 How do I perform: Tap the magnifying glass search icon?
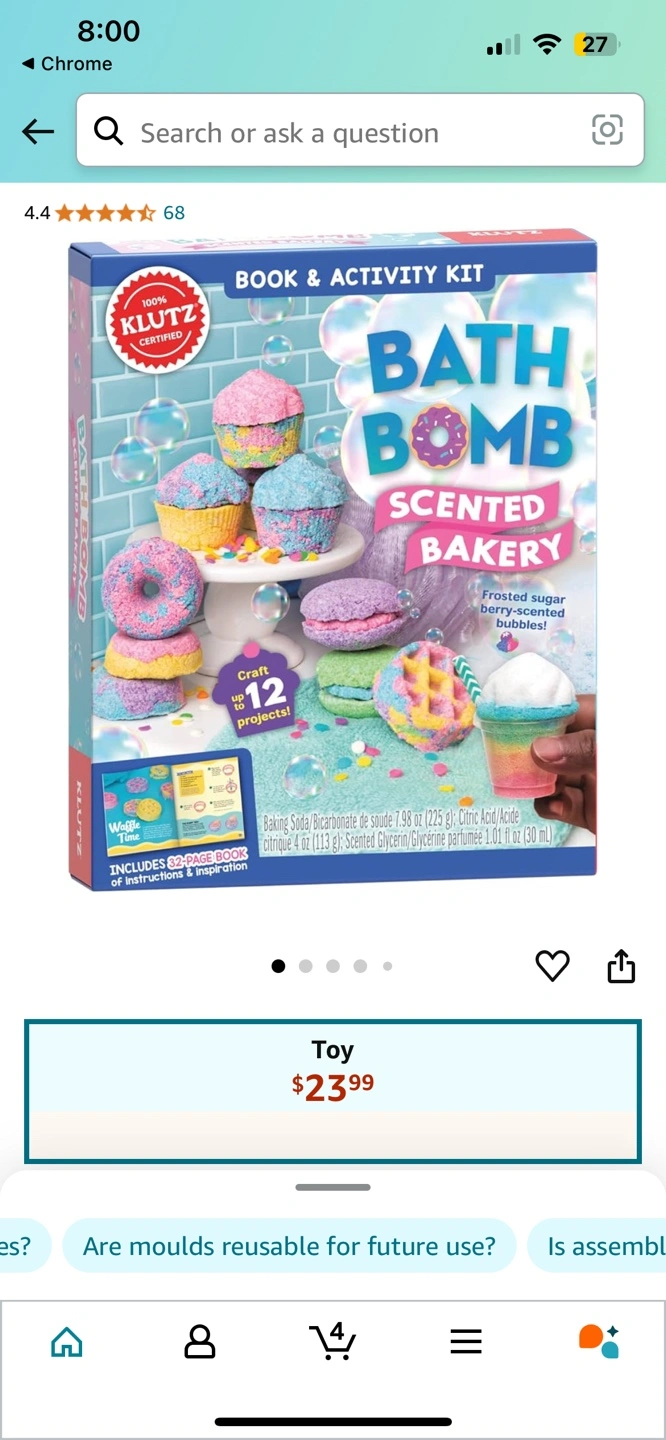108,130
